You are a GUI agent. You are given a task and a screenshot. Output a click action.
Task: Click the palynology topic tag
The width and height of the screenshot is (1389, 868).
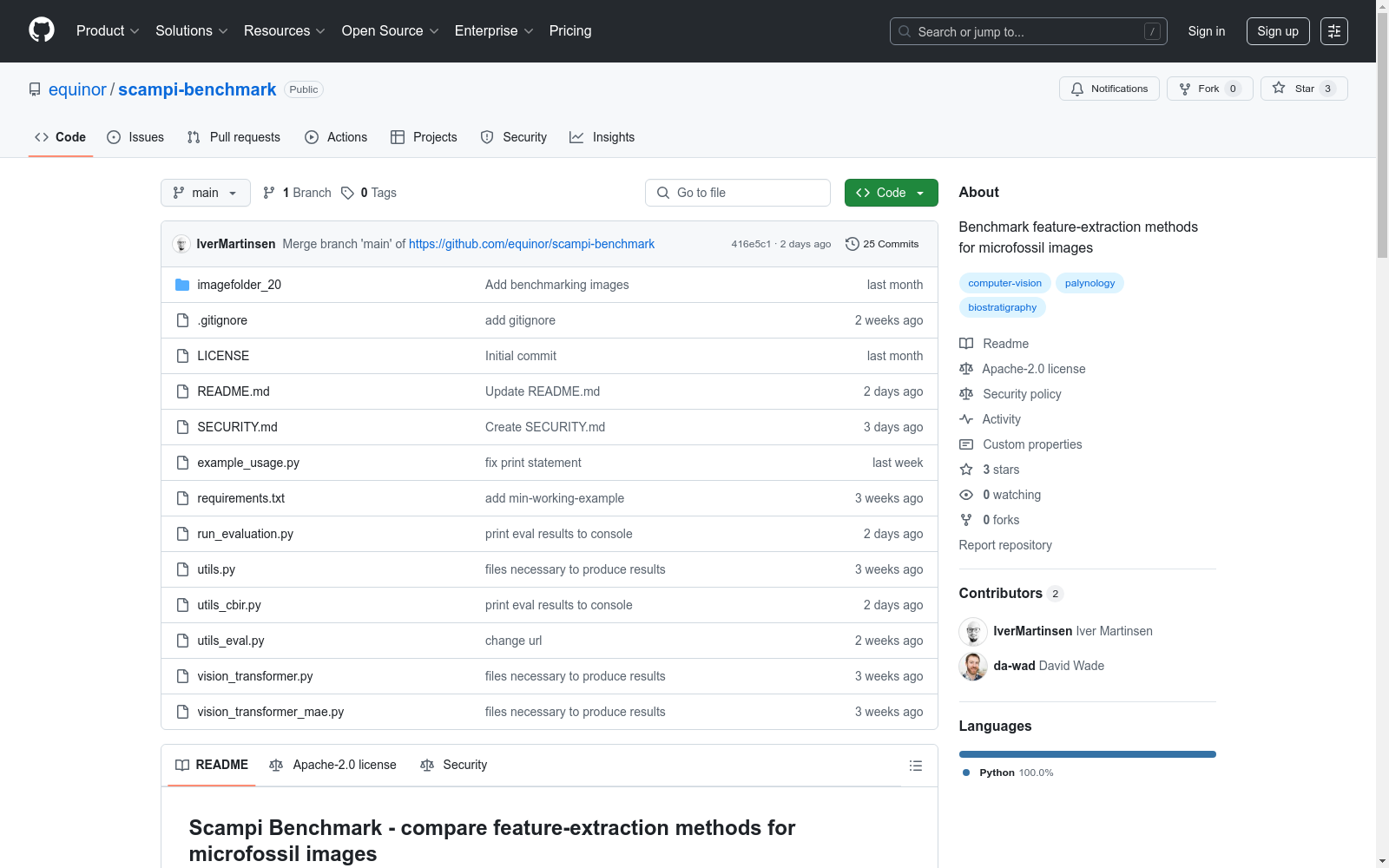coord(1089,283)
